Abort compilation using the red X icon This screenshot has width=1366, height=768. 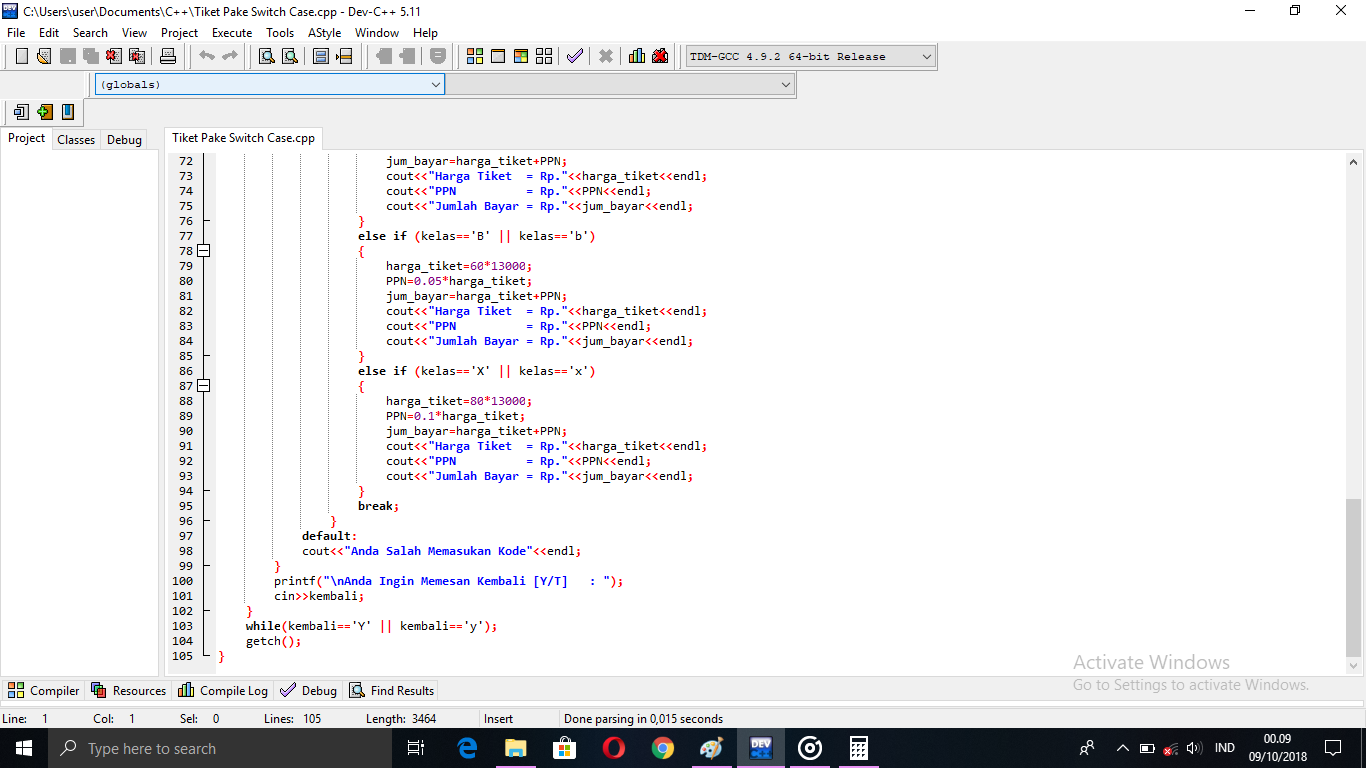click(606, 56)
